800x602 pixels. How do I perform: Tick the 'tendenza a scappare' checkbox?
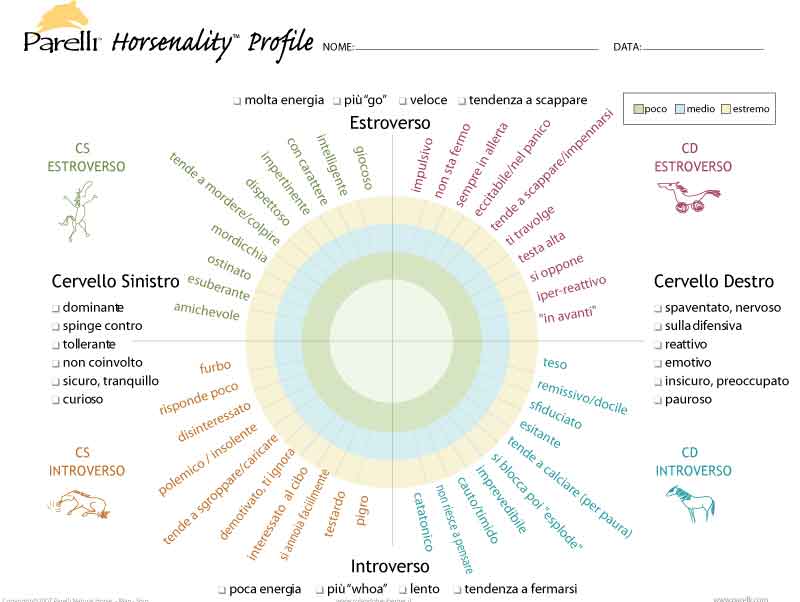pyautogui.click(x=462, y=101)
